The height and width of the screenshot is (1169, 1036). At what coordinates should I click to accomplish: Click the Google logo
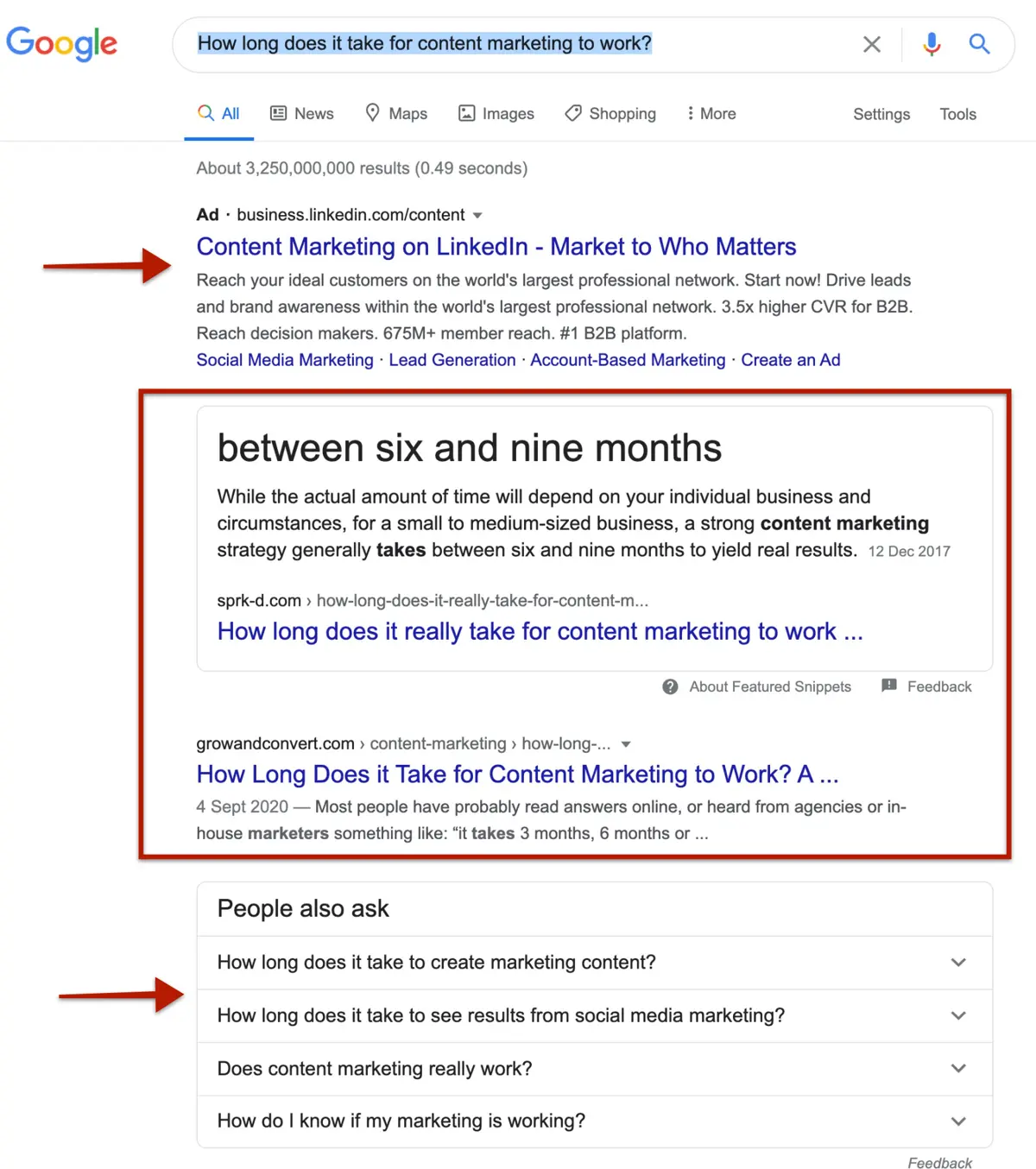click(x=61, y=43)
